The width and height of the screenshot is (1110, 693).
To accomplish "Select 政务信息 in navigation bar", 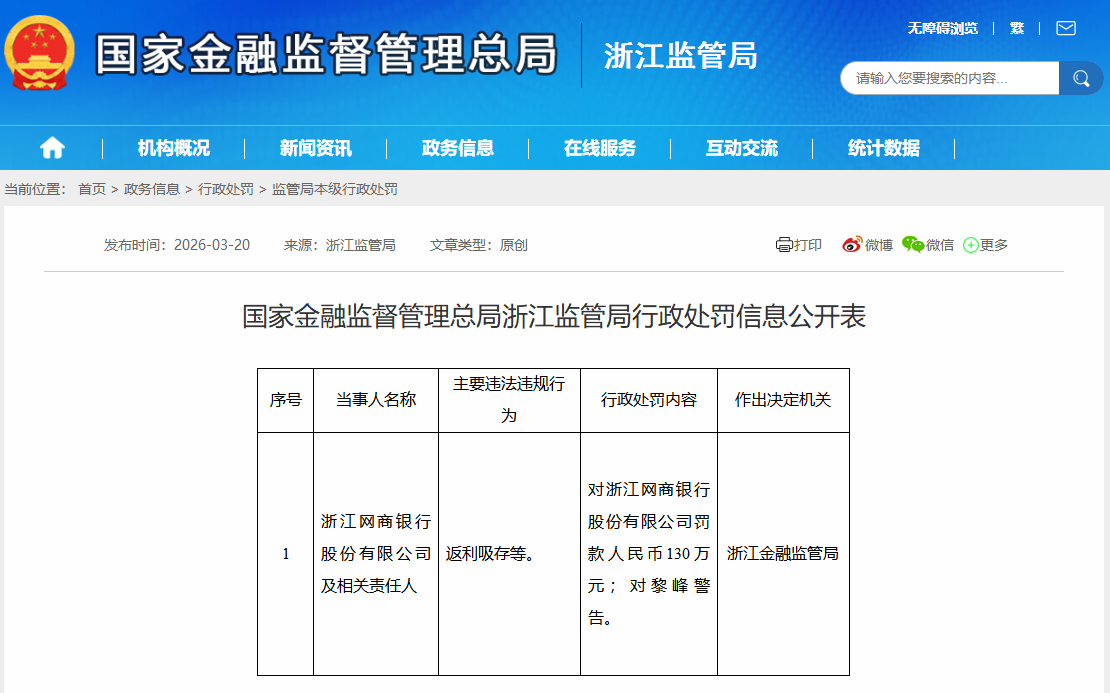I will pos(458,148).
